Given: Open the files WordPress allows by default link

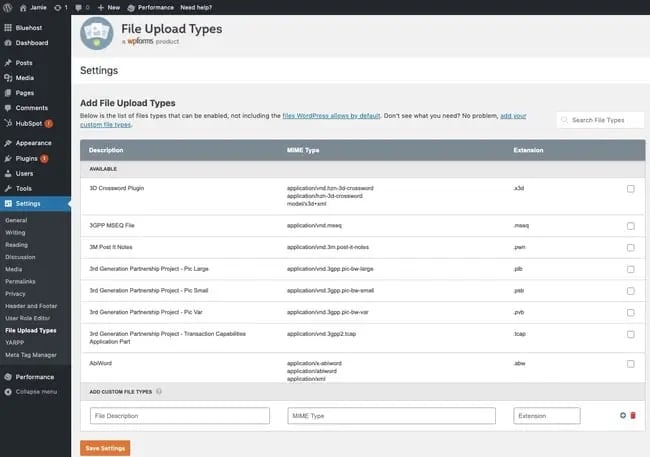Looking at the screenshot, I should point(331,116).
